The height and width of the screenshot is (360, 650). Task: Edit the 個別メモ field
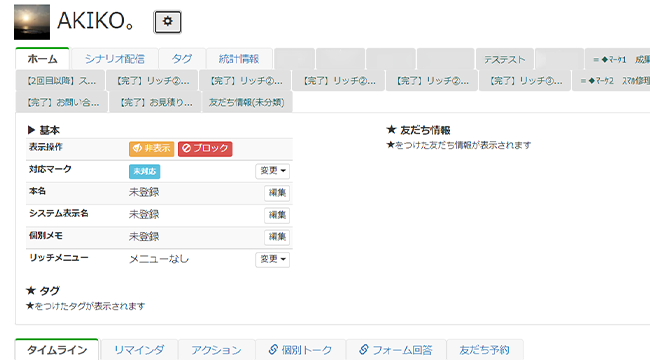click(277, 237)
